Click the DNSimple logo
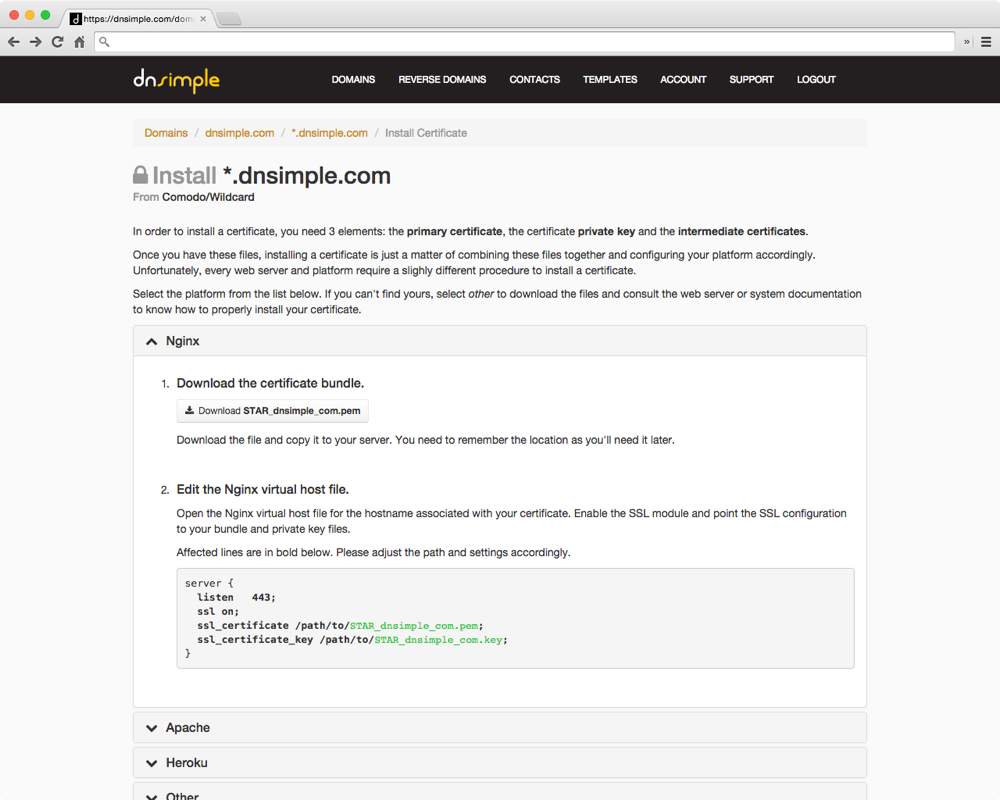This screenshot has width=1000, height=800. [177, 80]
